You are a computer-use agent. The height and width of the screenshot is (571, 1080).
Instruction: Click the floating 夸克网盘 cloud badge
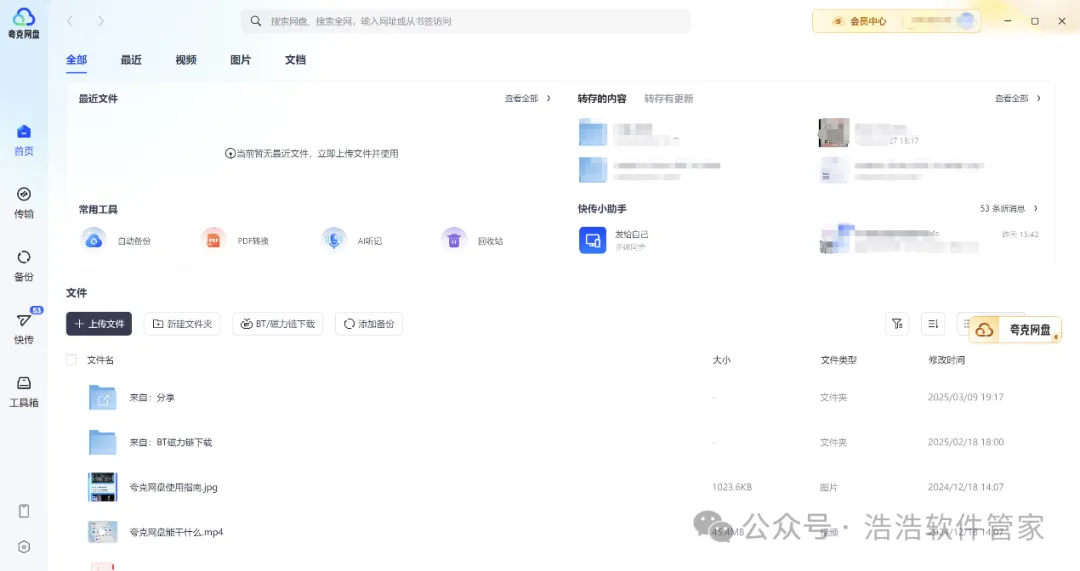pyautogui.click(x=1015, y=330)
